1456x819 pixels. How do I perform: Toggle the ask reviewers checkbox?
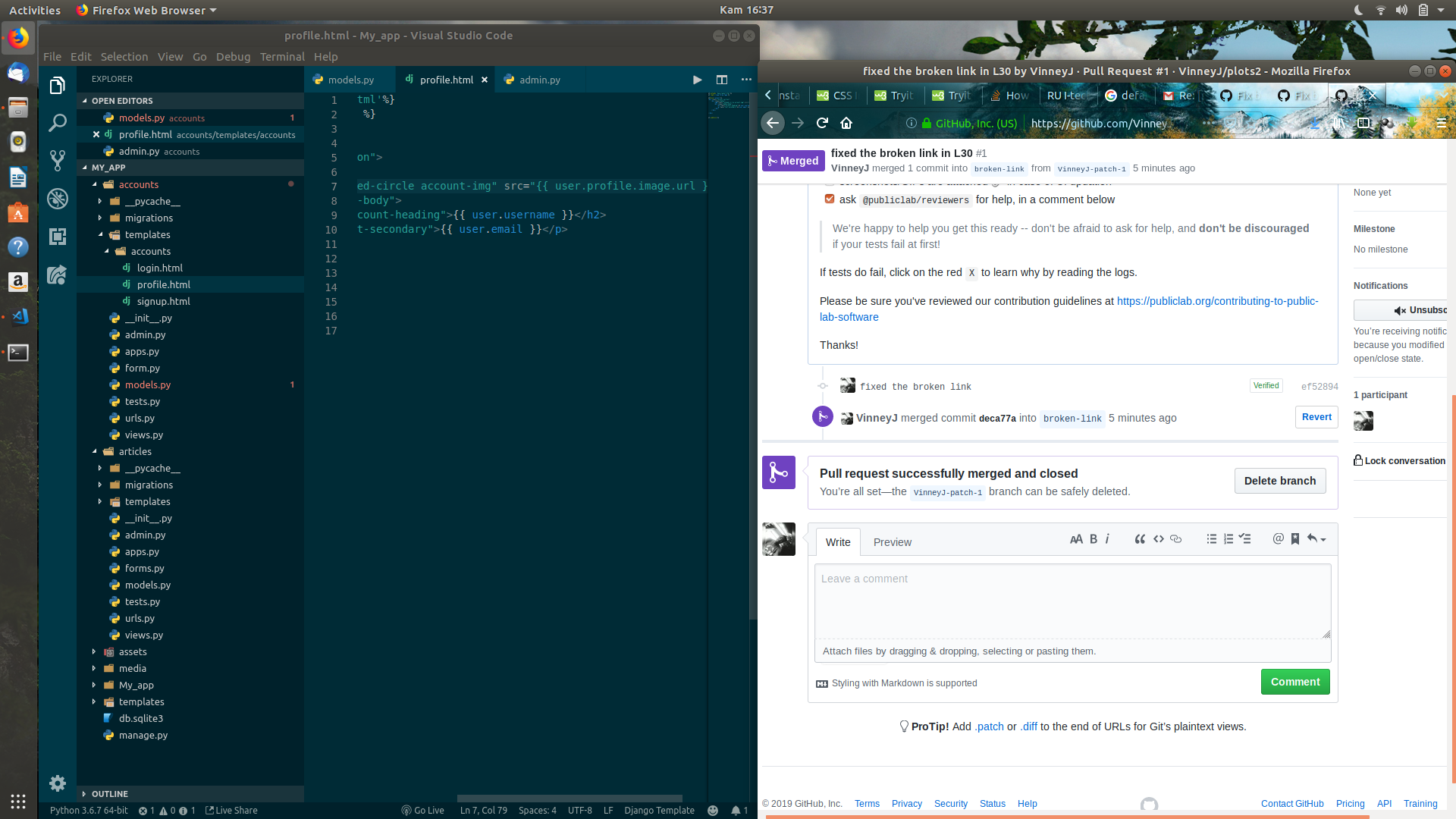tap(829, 199)
